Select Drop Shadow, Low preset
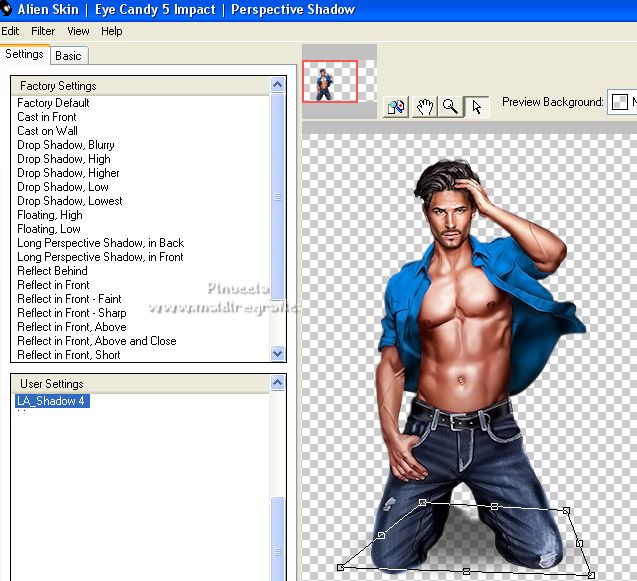This screenshot has height=581, width=637. tap(63, 187)
